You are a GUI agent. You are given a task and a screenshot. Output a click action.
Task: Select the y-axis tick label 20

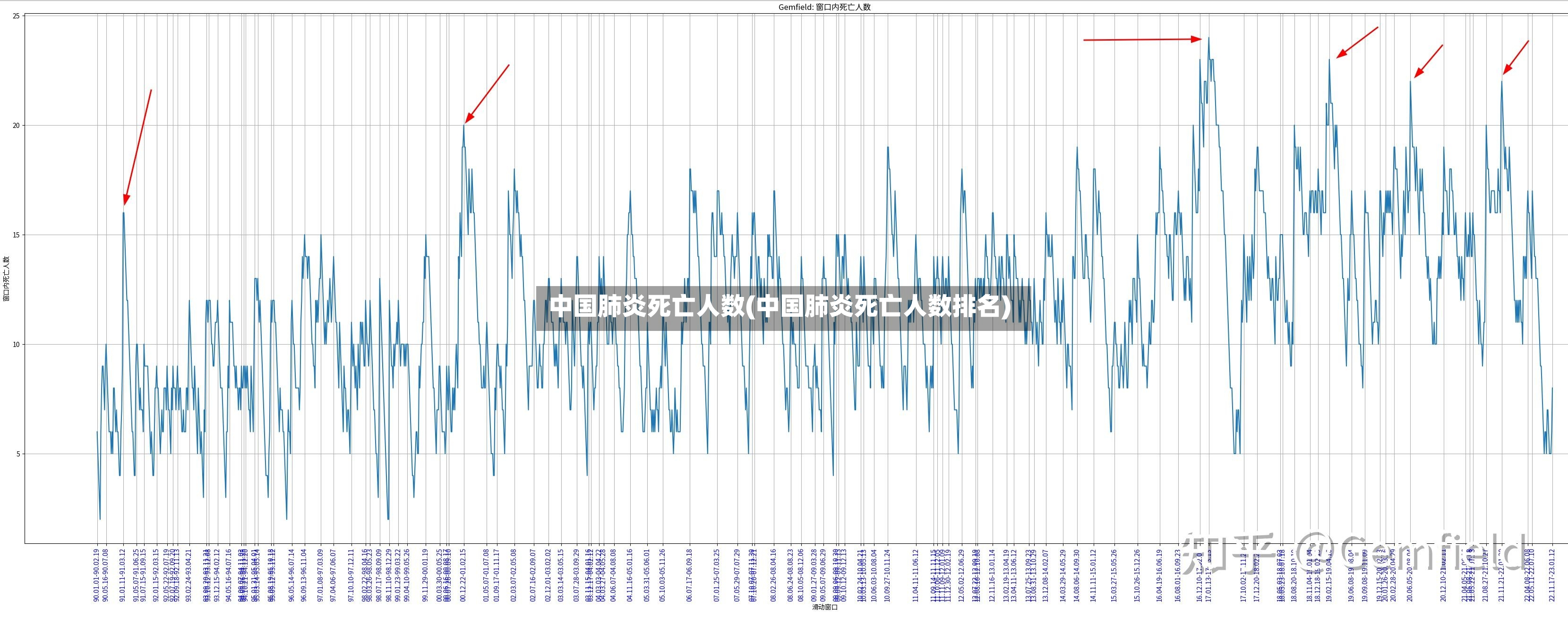tap(17, 126)
